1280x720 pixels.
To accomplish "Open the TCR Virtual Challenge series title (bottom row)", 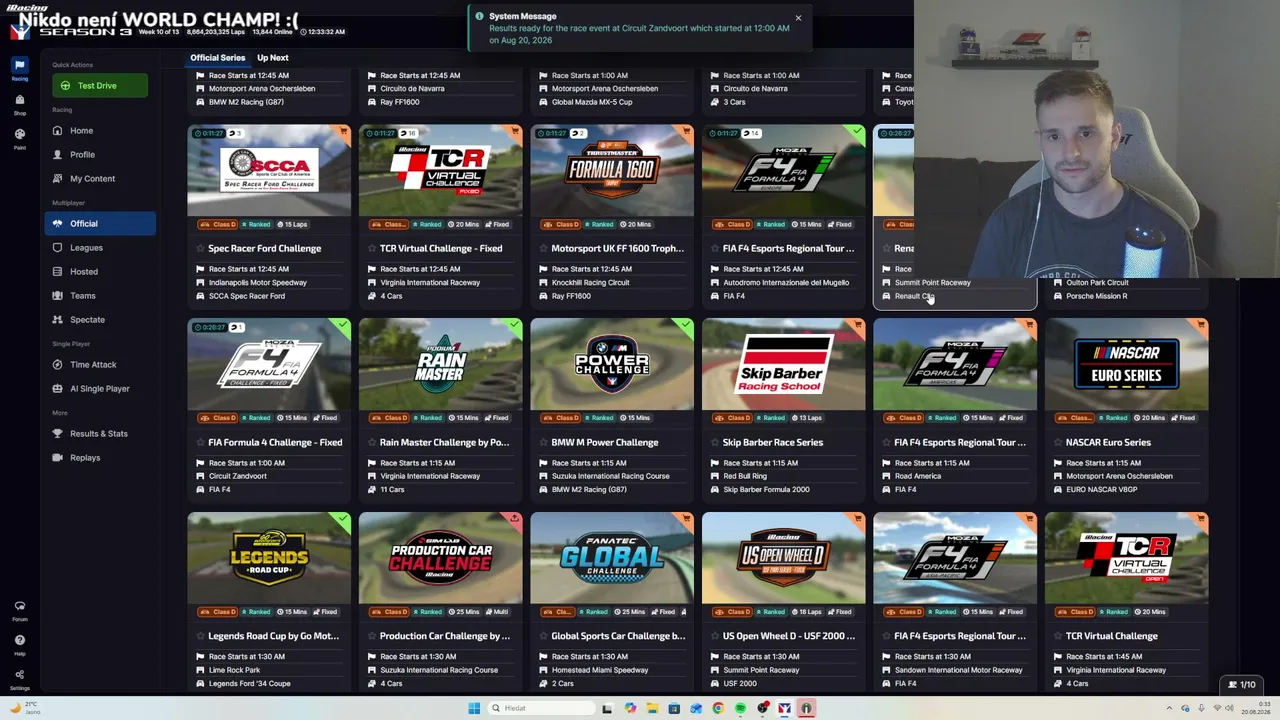I will point(1112,636).
